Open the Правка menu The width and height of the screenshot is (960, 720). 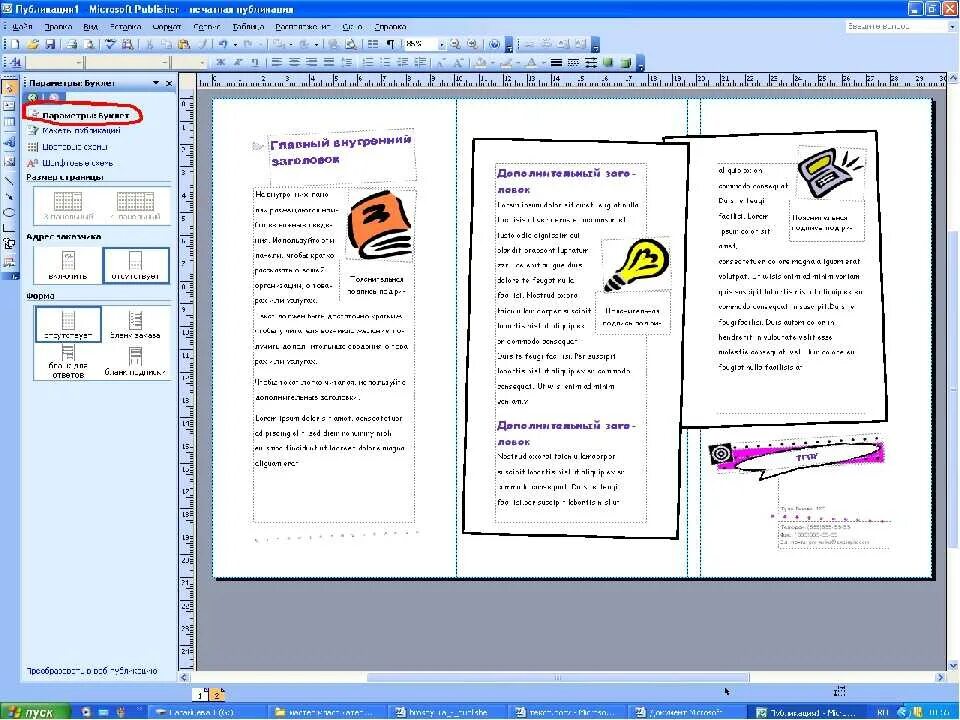click(x=58, y=27)
